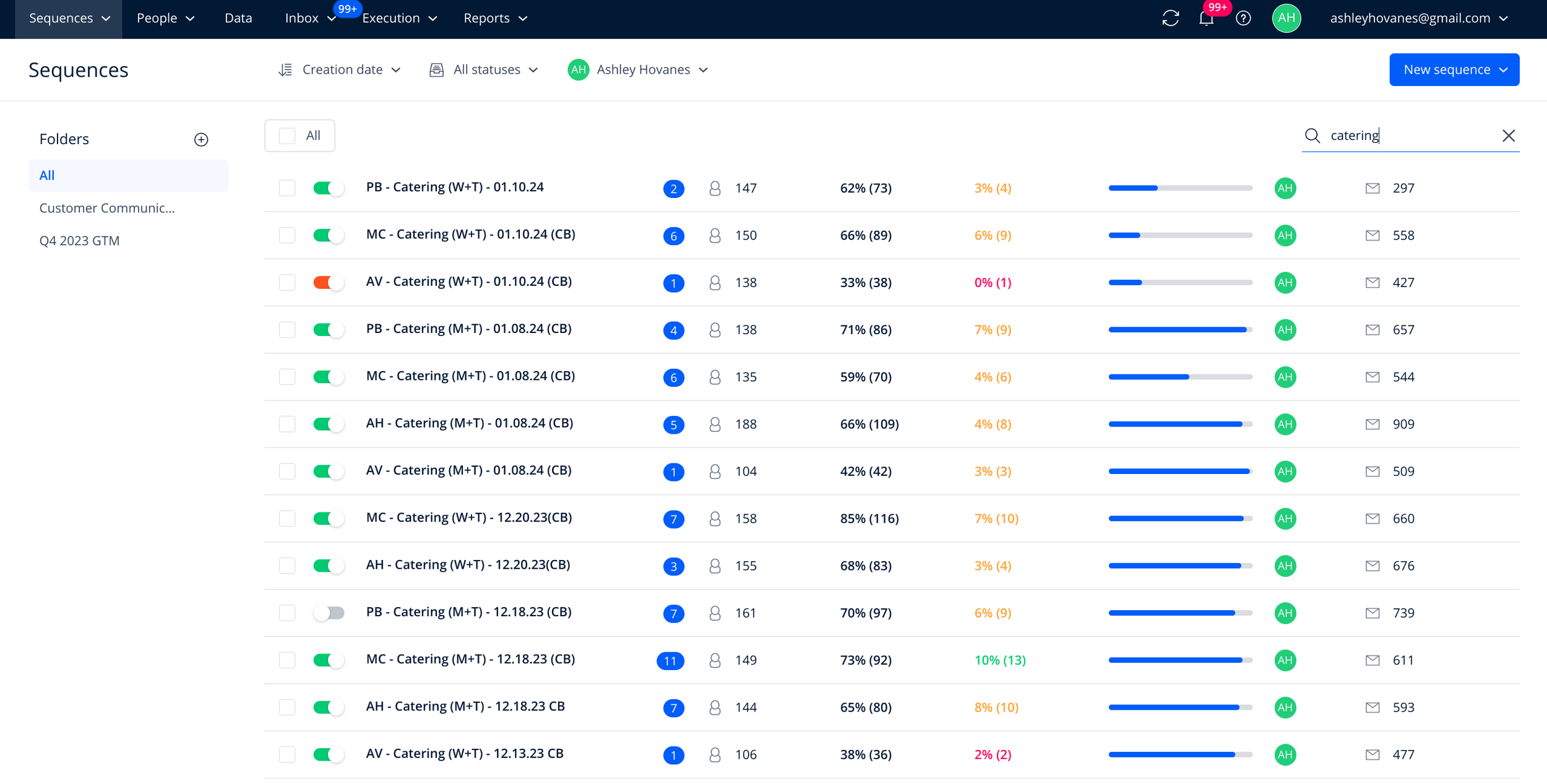Open the Creation date sort dropdown
The height and width of the screenshot is (784, 1547).
(x=340, y=70)
